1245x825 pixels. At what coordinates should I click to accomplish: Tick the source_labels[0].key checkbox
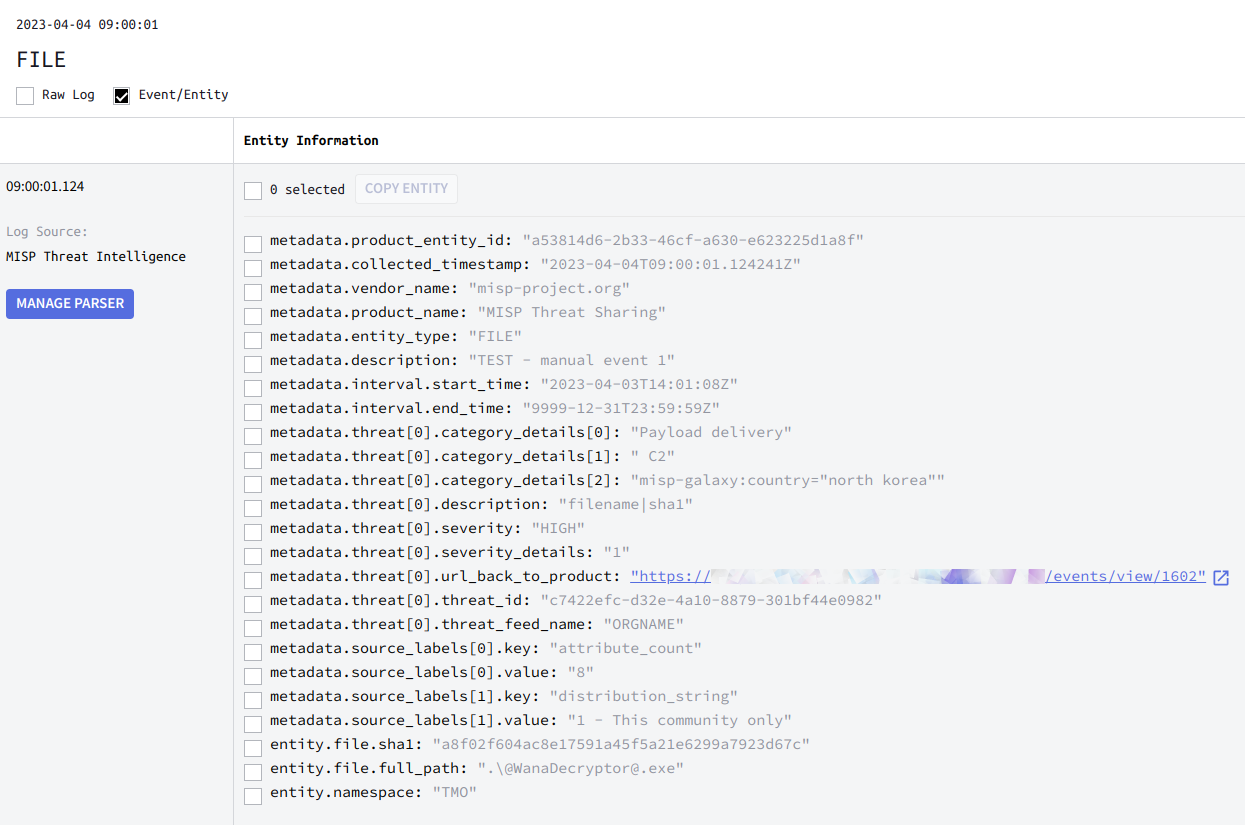[253, 652]
